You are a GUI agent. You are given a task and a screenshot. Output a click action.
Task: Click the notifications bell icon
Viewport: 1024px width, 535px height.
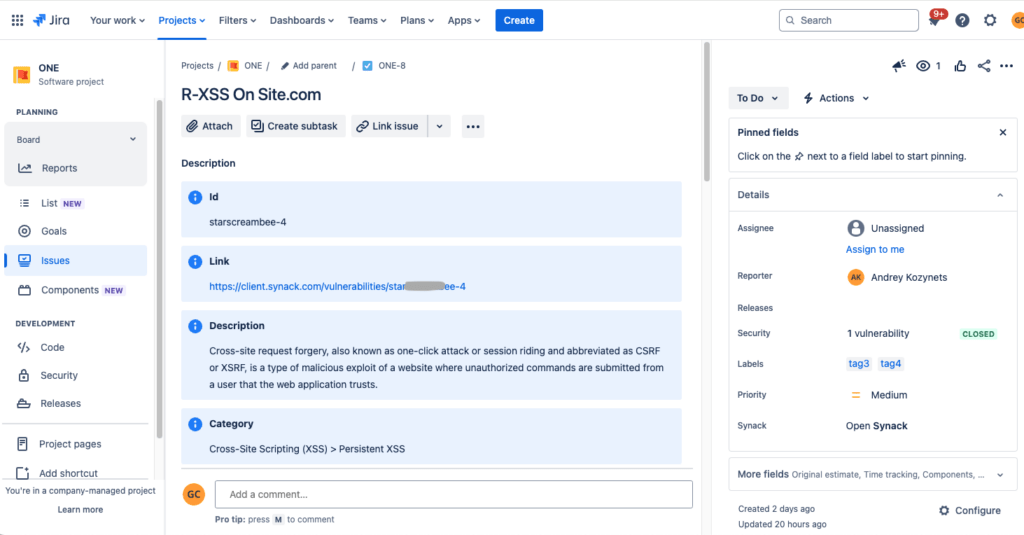(935, 21)
